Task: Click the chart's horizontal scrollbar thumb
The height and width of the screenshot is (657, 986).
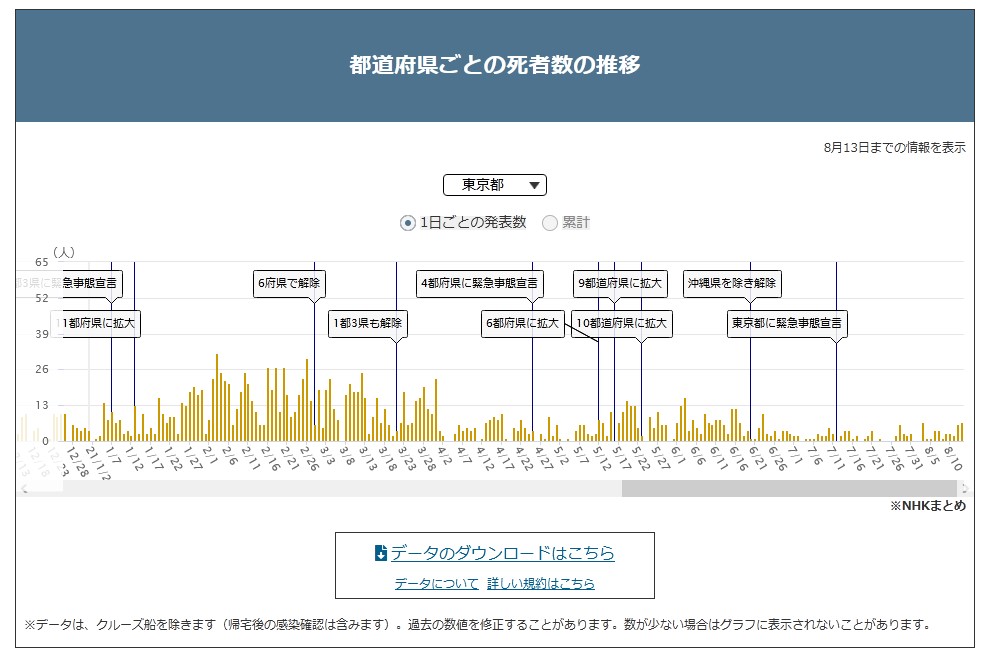Action: pyautogui.click(x=788, y=488)
